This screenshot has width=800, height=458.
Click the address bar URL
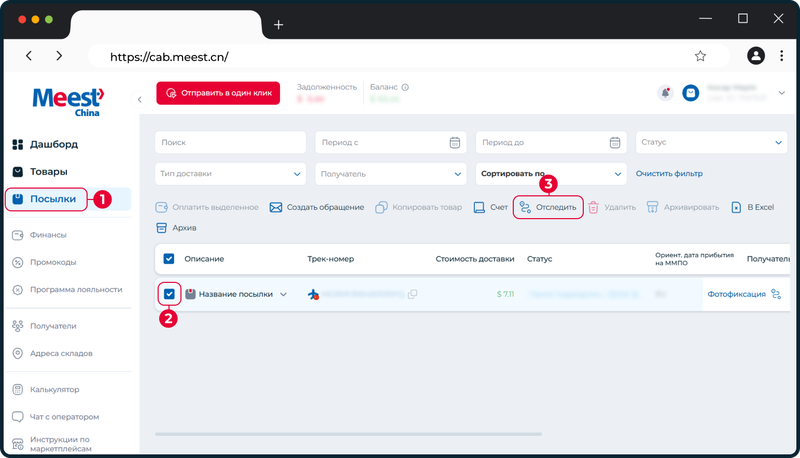(x=169, y=57)
